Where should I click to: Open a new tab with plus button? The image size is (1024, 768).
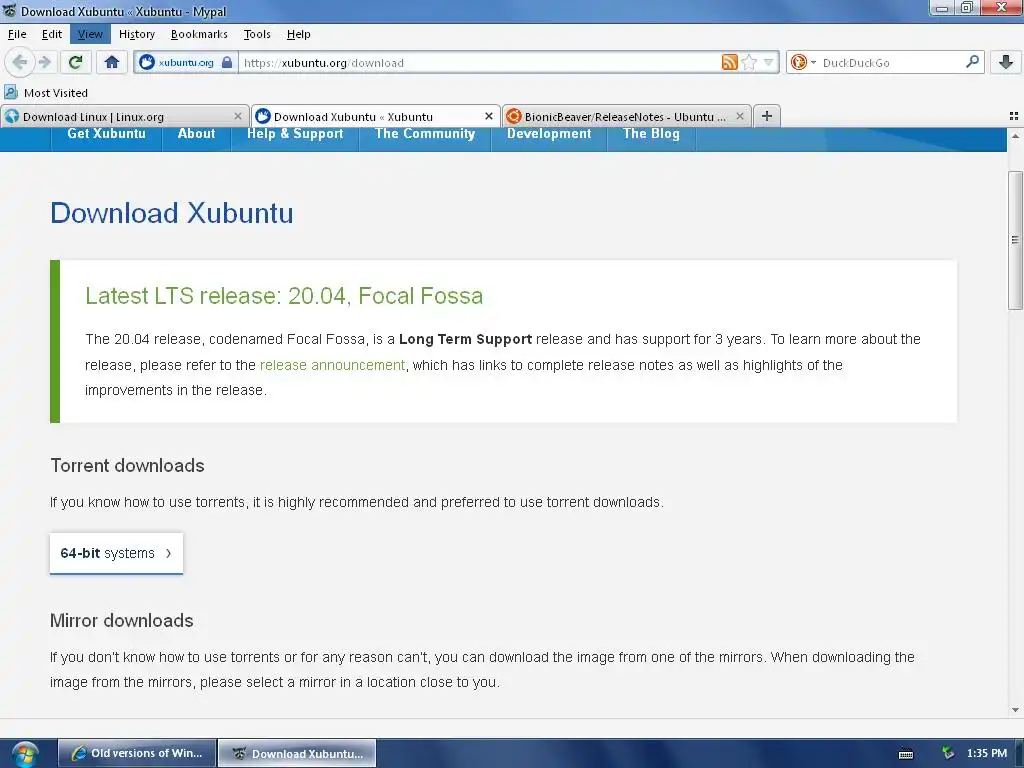[767, 116]
